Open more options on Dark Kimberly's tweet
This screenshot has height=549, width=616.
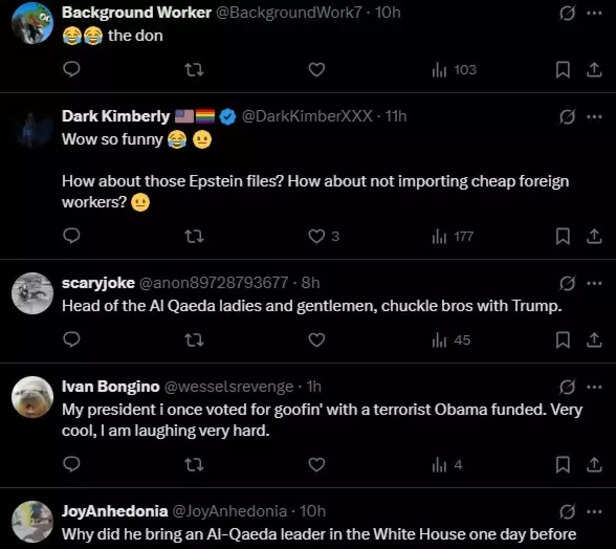coord(595,117)
